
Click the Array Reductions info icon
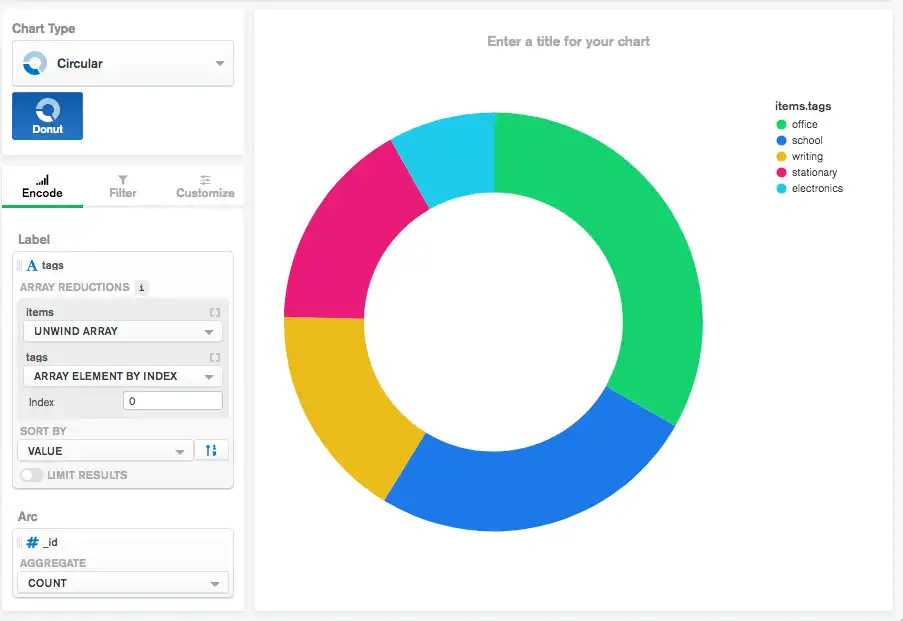click(141, 288)
